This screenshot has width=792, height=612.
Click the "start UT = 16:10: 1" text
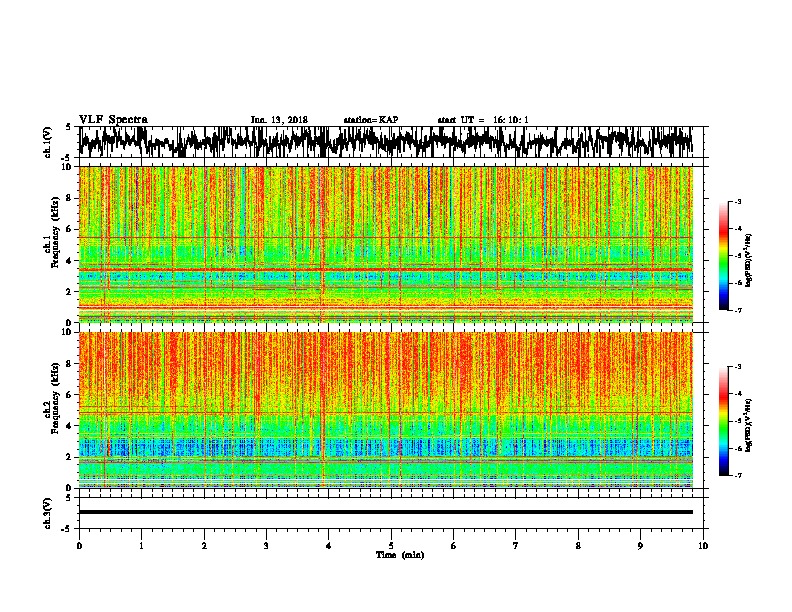(483, 120)
